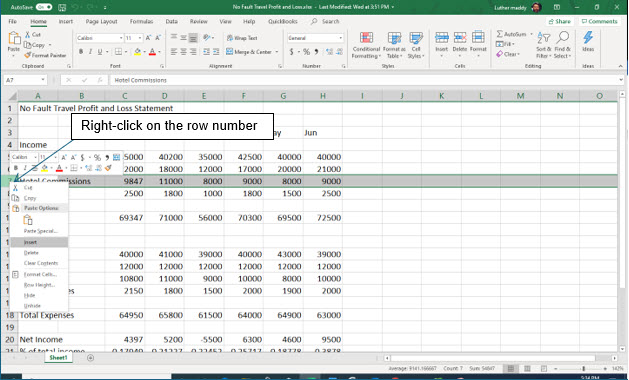Choose Row Height in context menu
Viewport: 629px width, 380px height.
click(x=39, y=285)
